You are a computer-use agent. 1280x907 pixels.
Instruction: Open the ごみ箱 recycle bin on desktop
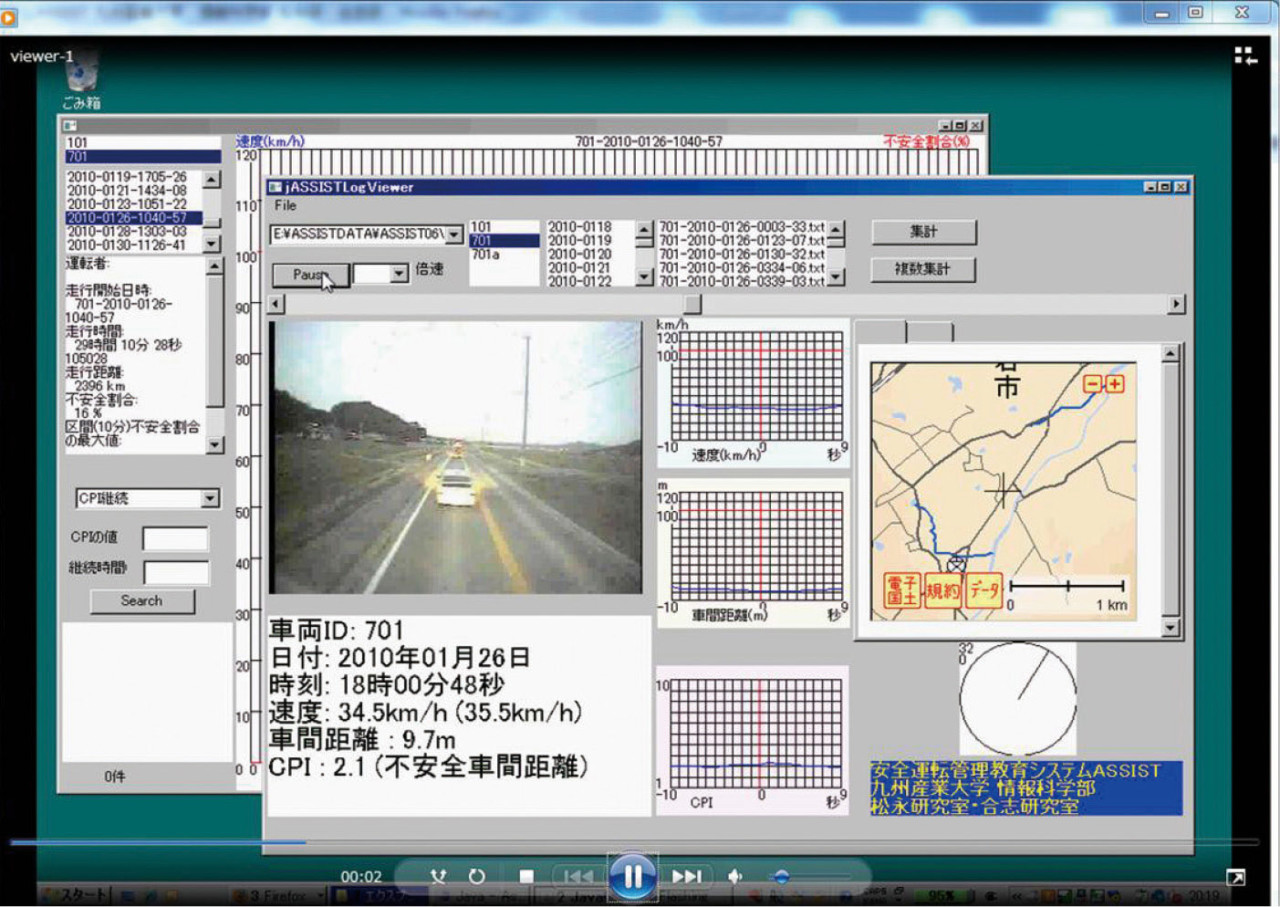82,77
